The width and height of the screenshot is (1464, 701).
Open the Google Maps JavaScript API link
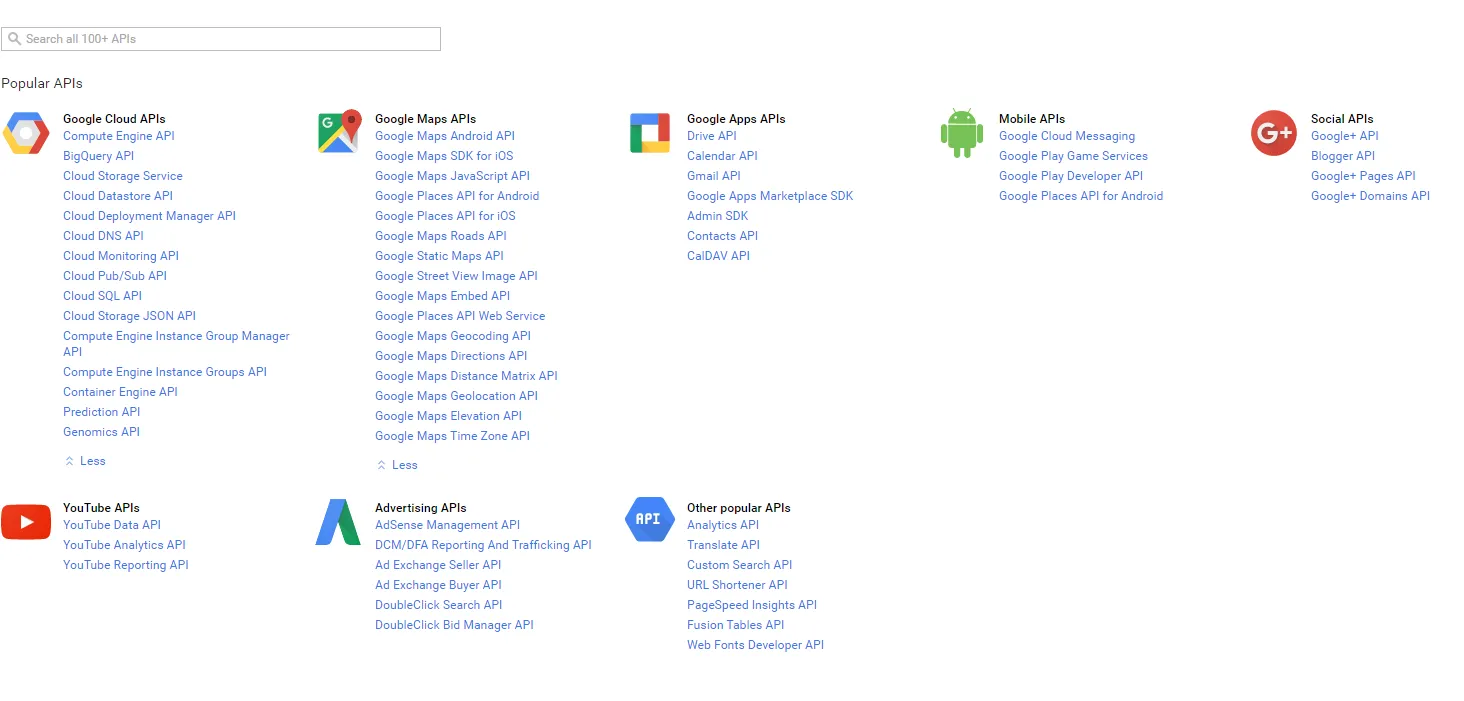tap(452, 176)
